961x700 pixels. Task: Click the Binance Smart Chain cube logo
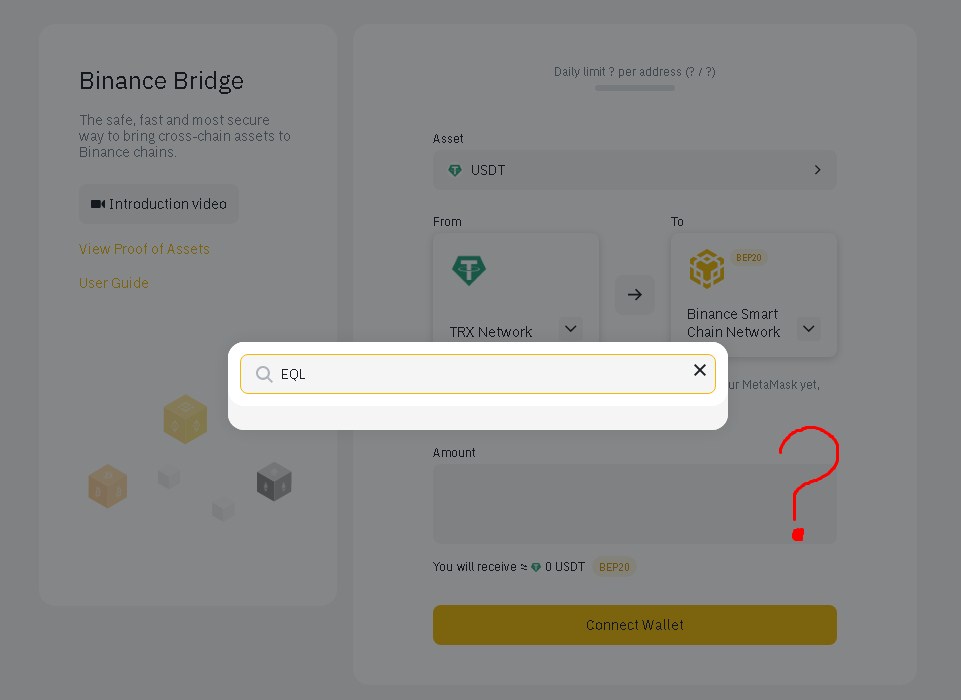(707, 268)
